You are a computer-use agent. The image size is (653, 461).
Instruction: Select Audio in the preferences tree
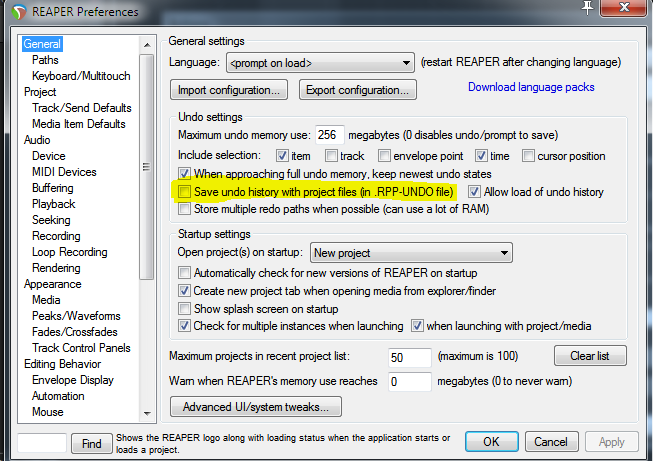[37, 140]
